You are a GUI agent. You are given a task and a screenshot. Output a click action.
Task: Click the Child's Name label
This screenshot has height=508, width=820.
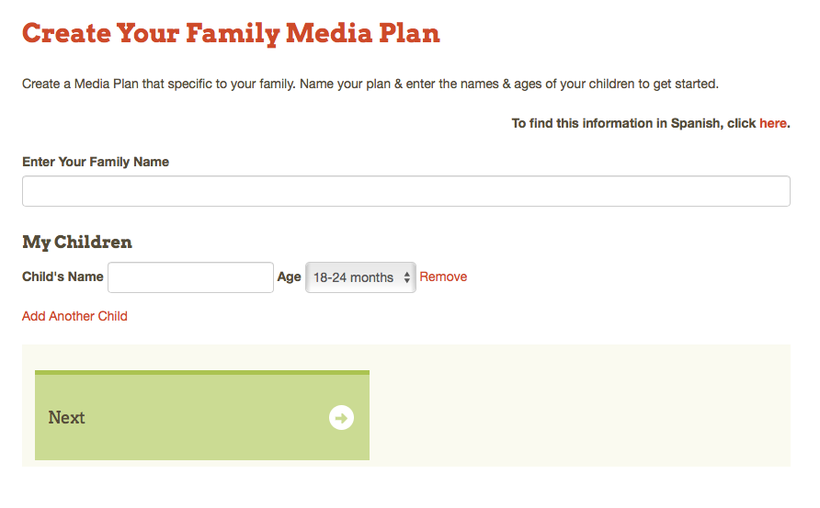click(63, 277)
